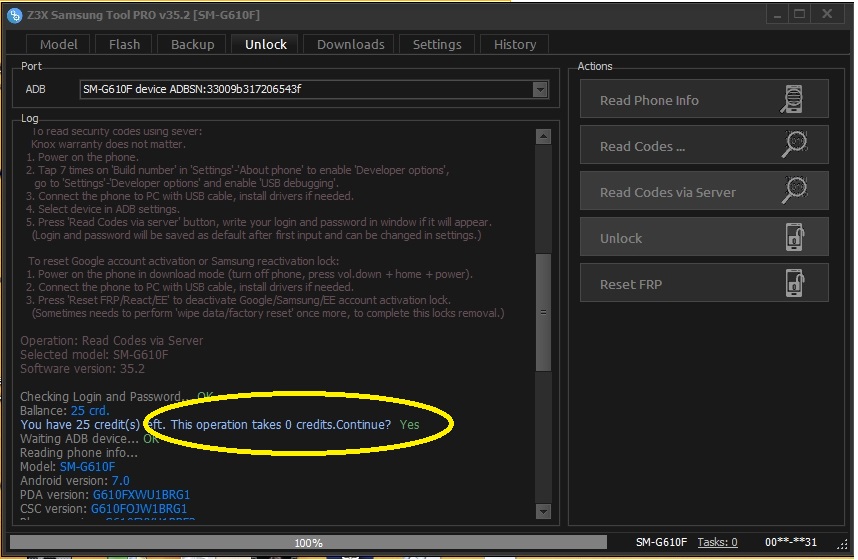Viewport: 858px width, 560px height.
Task: Click the Yes confirmation text in log
Action: pos(409,425)
